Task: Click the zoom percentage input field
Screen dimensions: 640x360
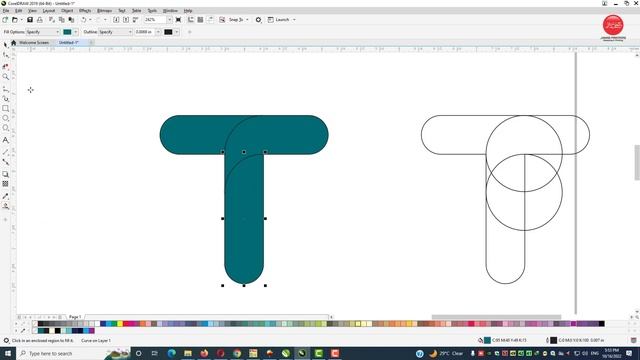Action: [155, 20]
